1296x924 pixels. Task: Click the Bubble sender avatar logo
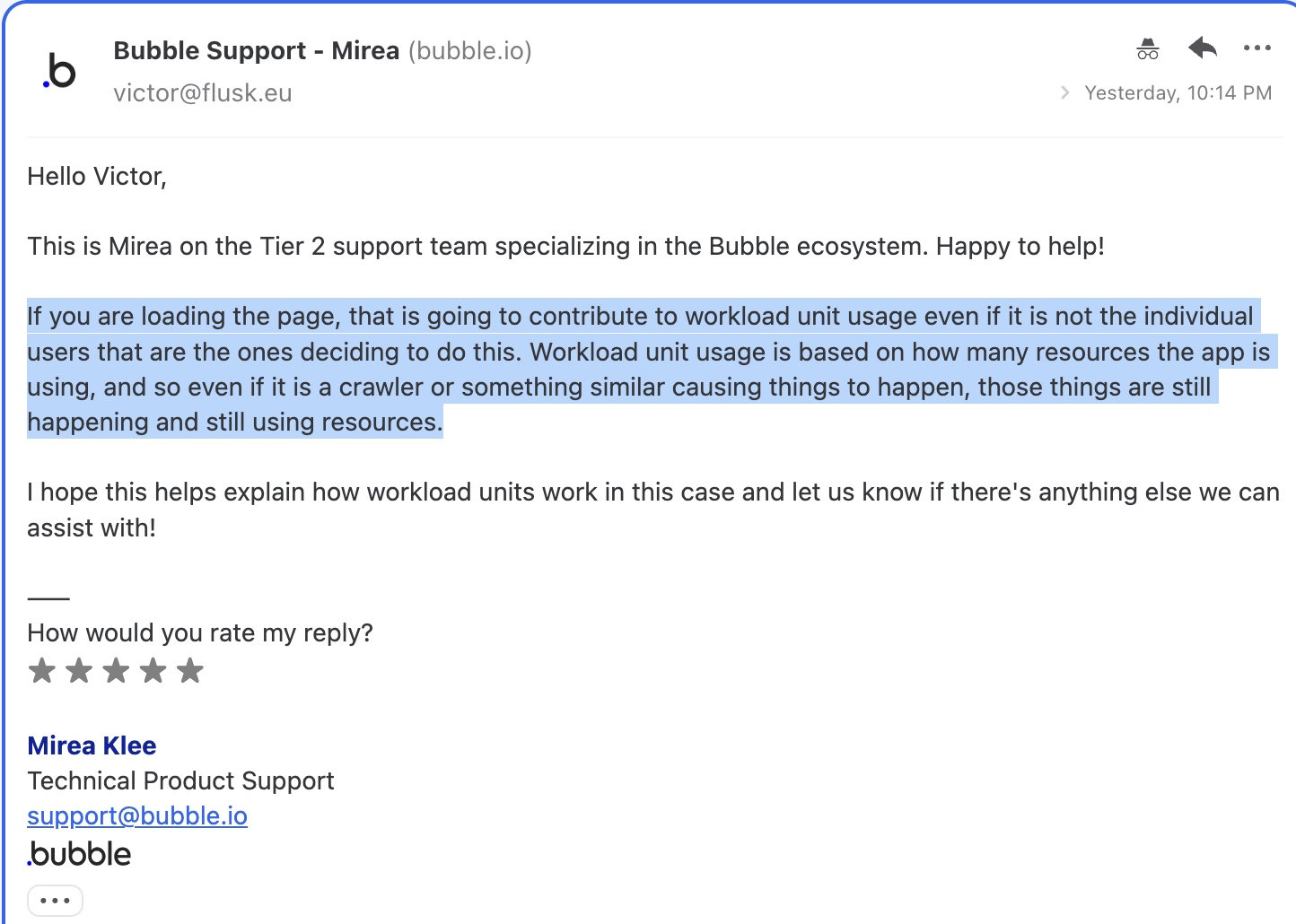tap(59, 71)
